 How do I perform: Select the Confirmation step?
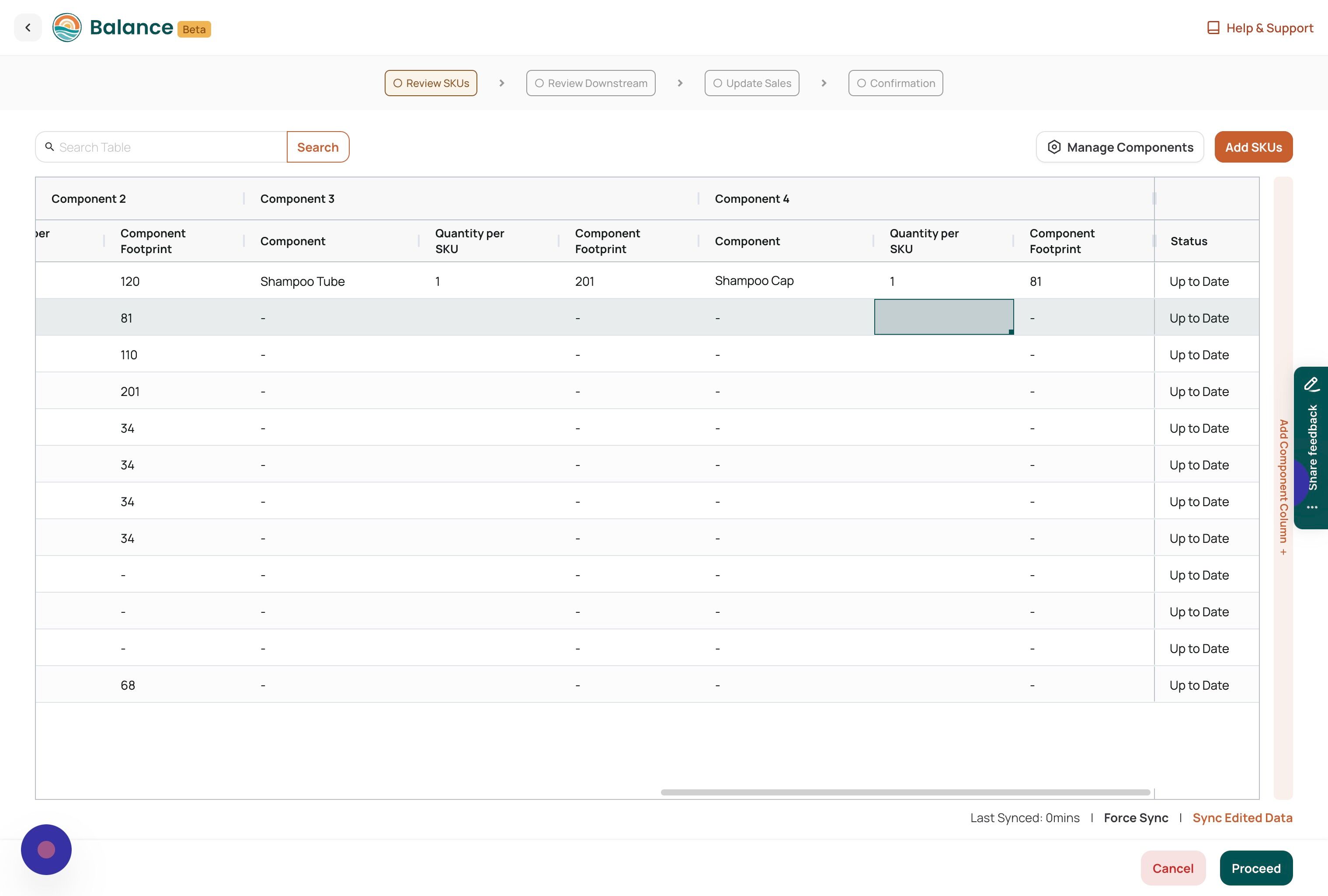point(895,83)
